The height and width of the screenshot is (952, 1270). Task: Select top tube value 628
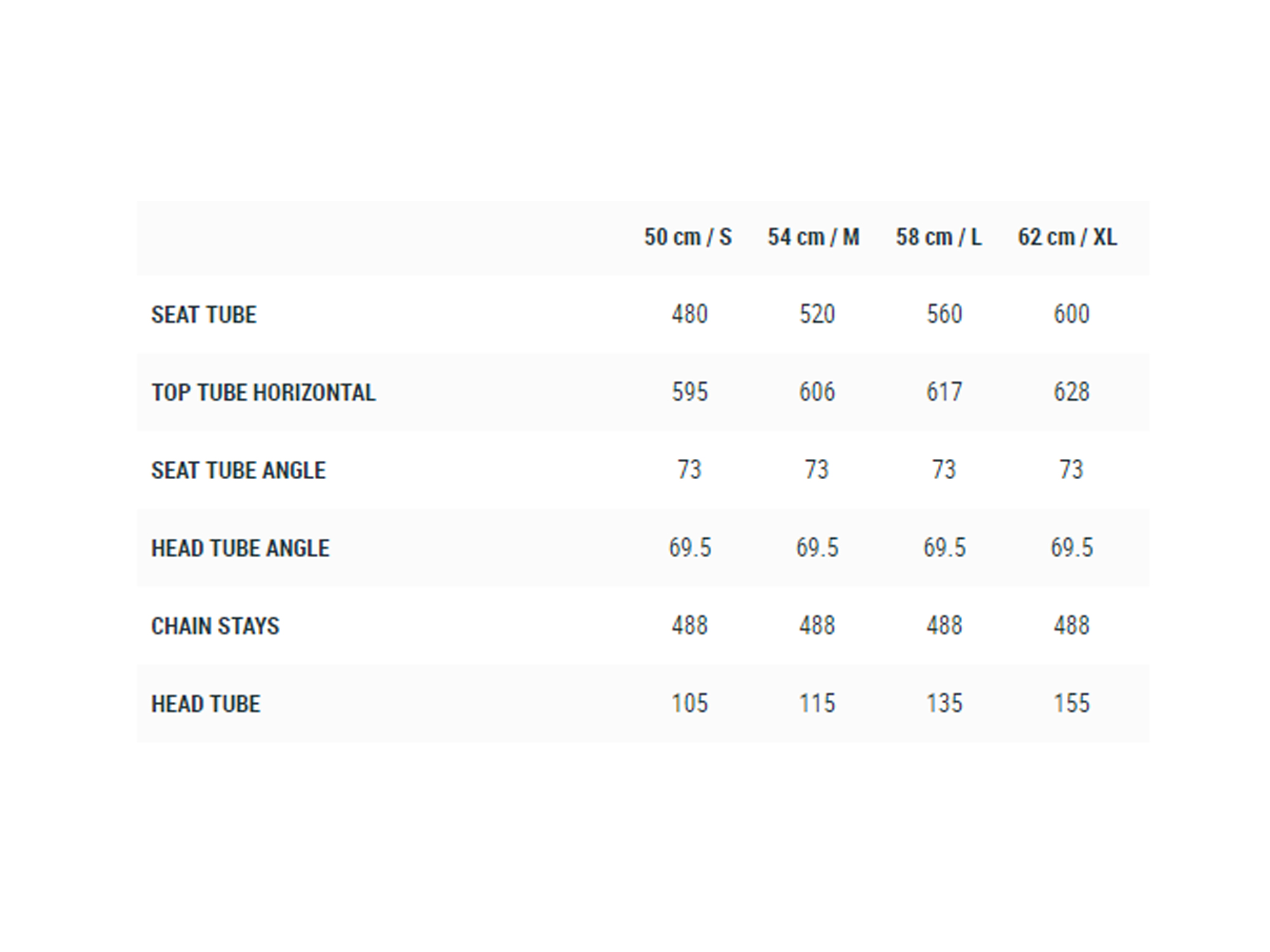(1072, 392)
